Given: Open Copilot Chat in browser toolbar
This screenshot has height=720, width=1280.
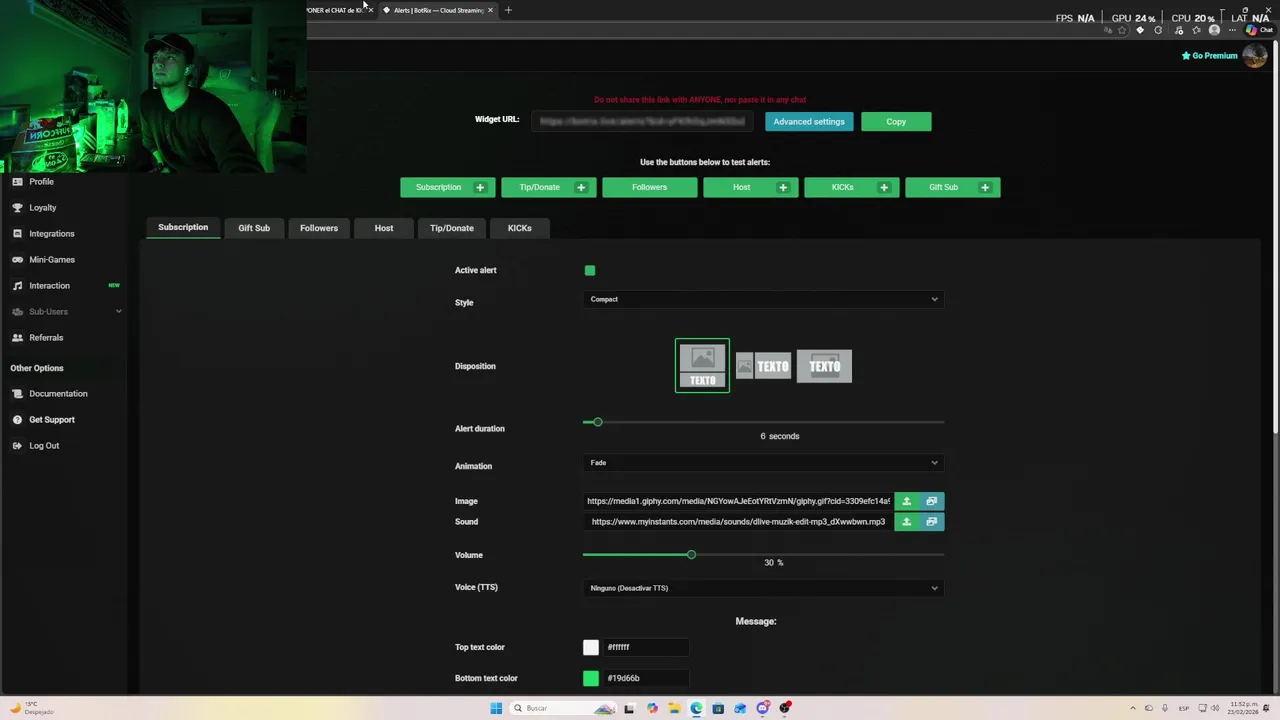Looking at the screenshot, I should 1258,30.
